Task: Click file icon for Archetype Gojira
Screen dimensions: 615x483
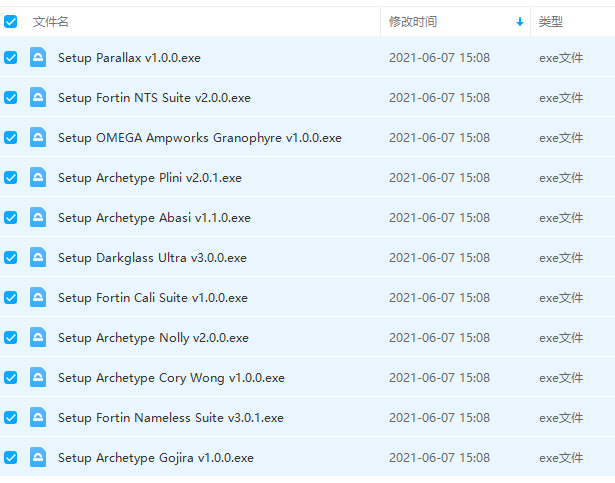Action: [x=38, y=457]
